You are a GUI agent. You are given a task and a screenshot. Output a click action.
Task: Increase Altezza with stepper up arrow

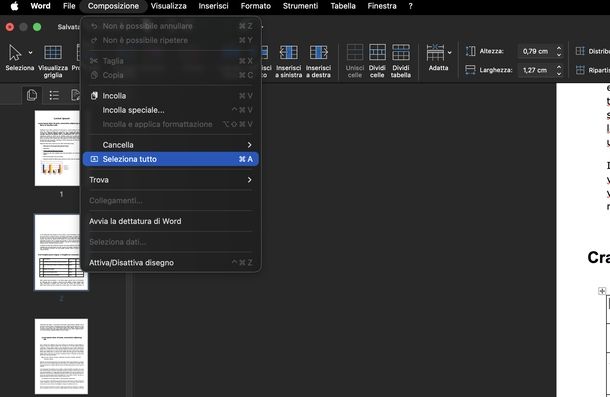[559, 48]
